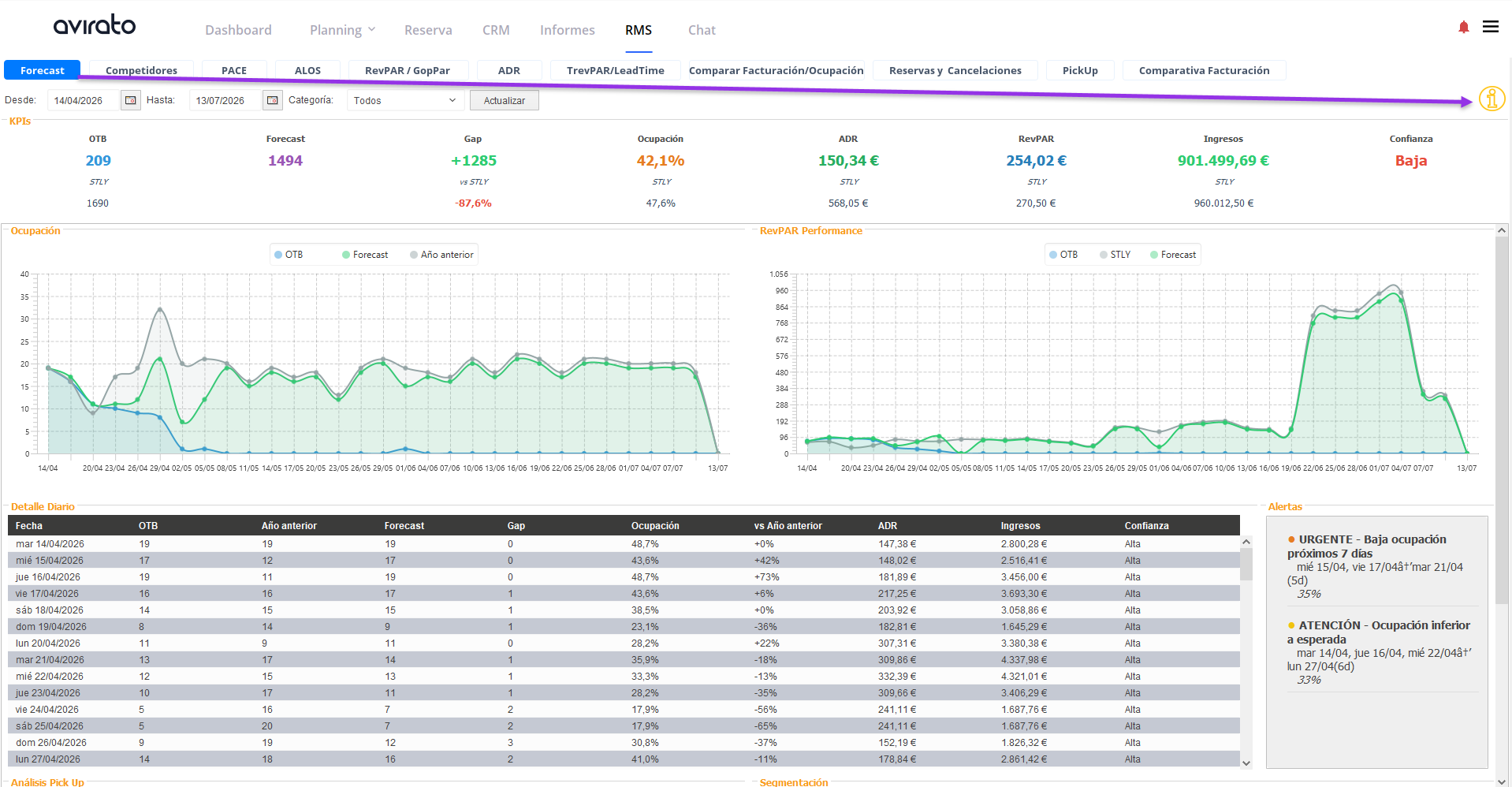The width and height of the screenshot is (1512, 787).
Task: Toggle OTB series in Ocupación legend
Action: click(x=289, y=255)
